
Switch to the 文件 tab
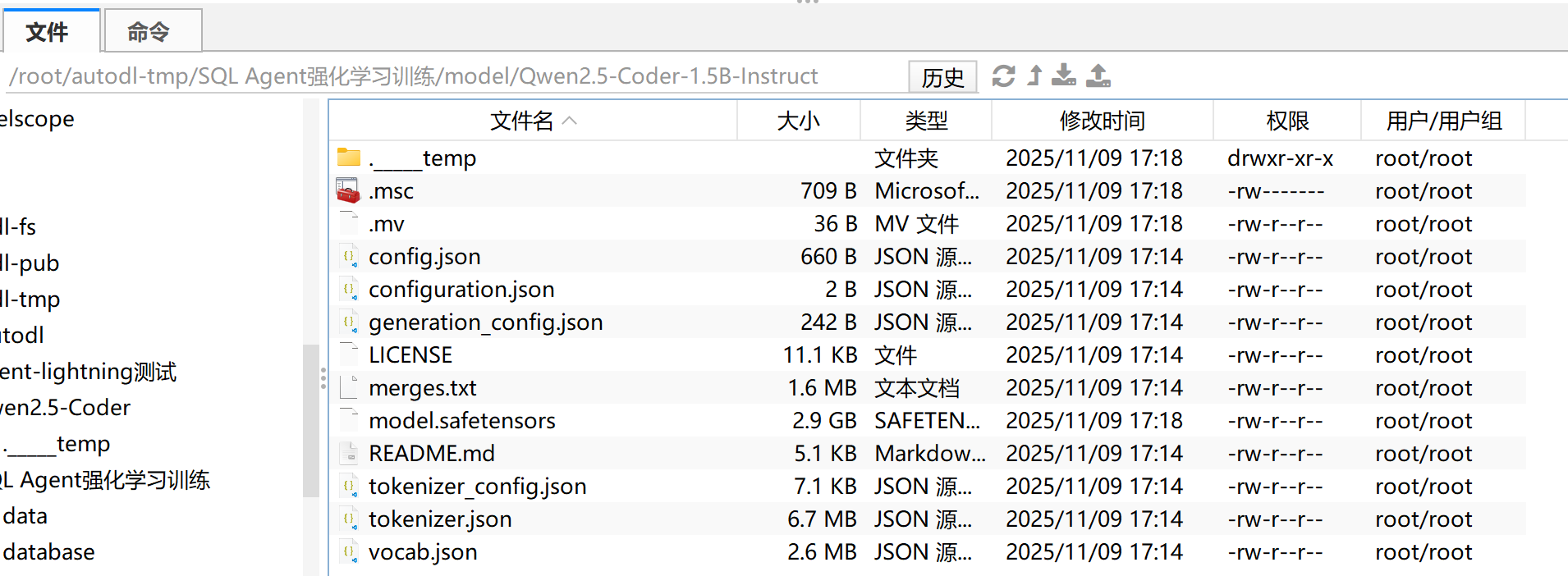click(51, 31)
